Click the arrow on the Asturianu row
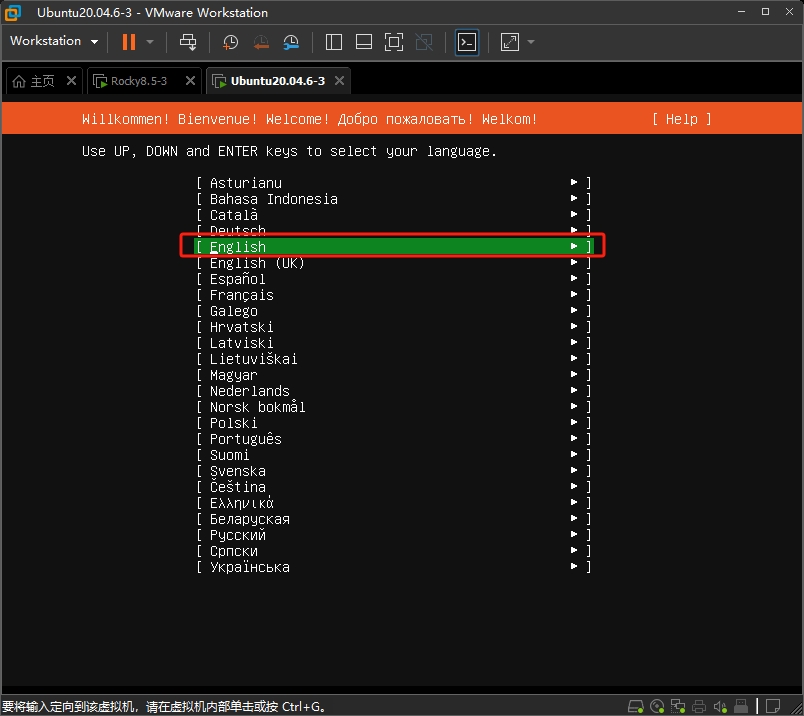This screenshot has width=804, height=716. coord(574,182)
